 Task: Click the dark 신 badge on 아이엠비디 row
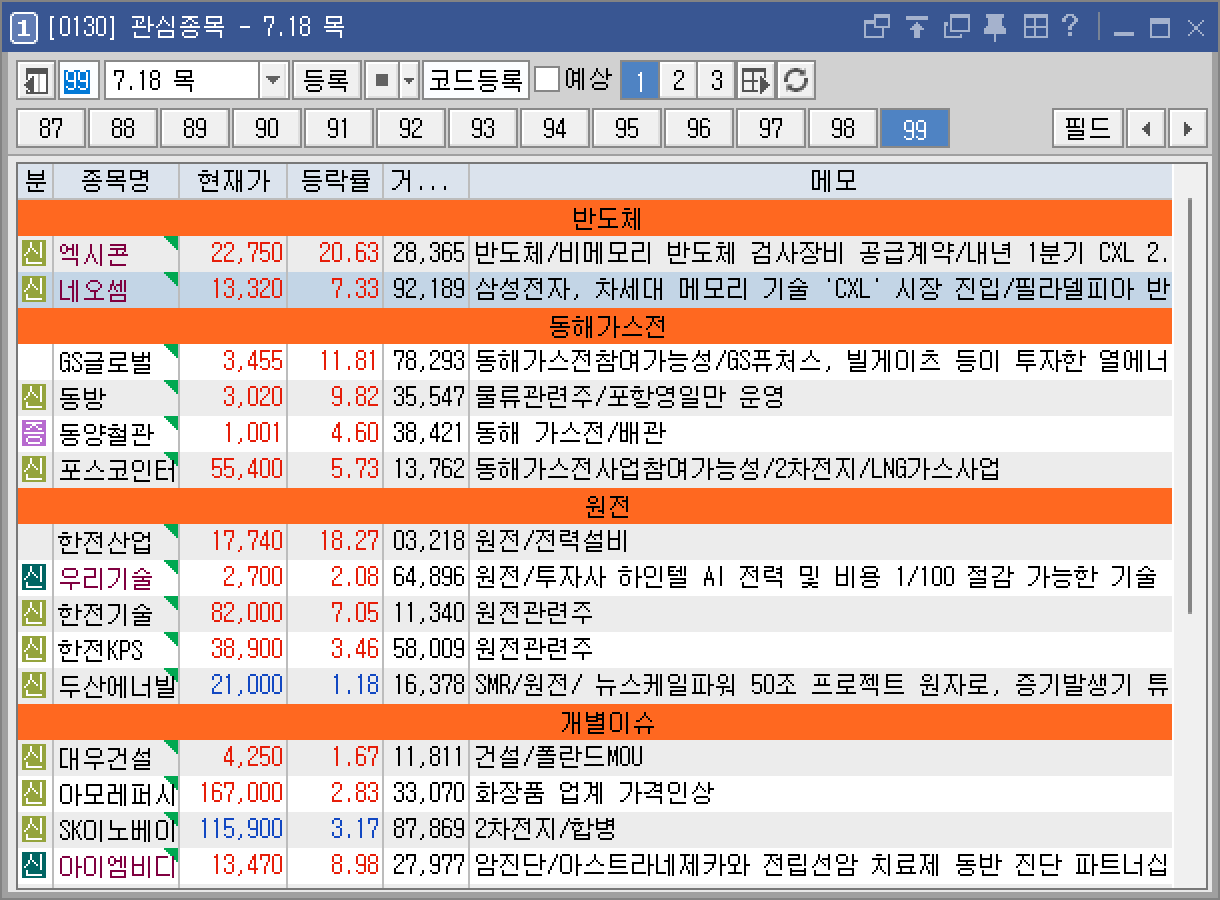point(35,865)
